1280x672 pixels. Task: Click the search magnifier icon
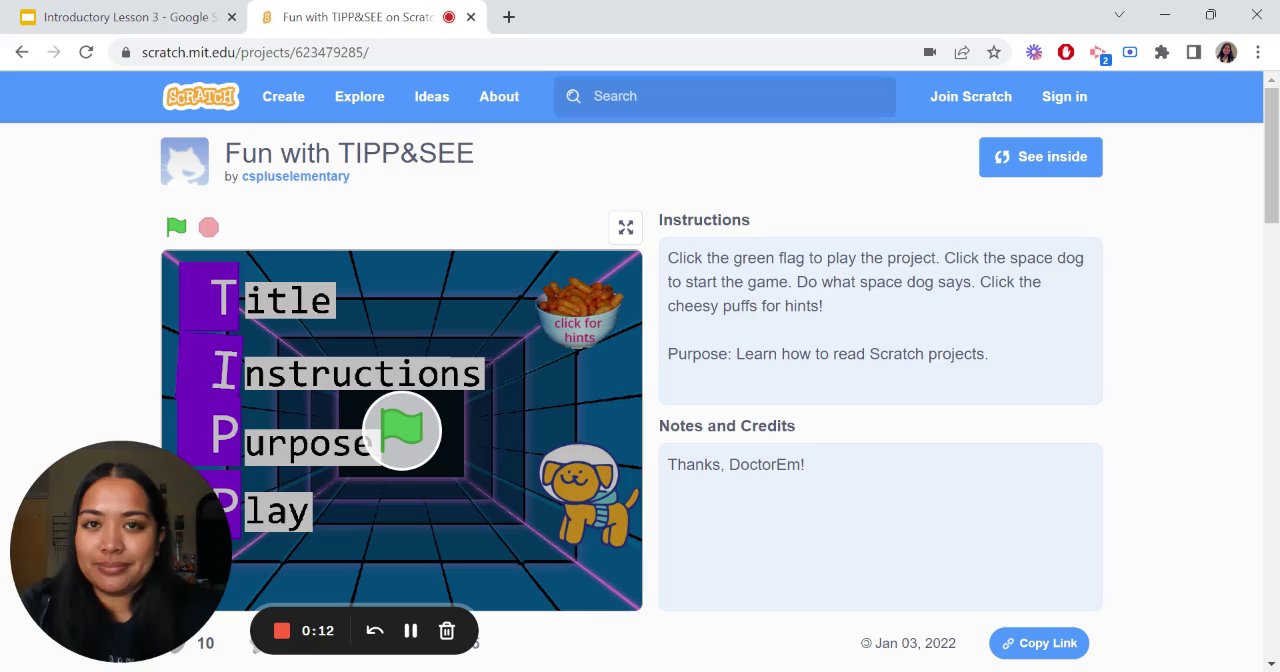(x=573, y=96)
